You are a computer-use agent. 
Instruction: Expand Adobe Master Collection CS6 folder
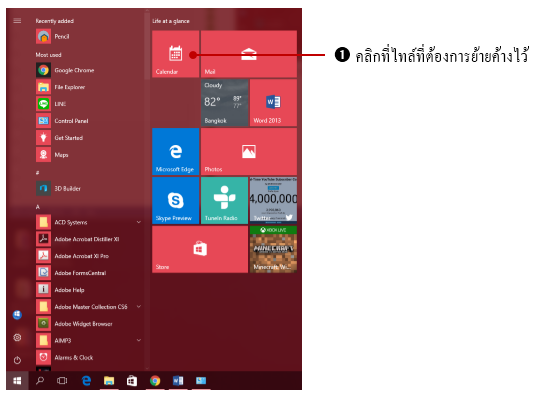139,307
